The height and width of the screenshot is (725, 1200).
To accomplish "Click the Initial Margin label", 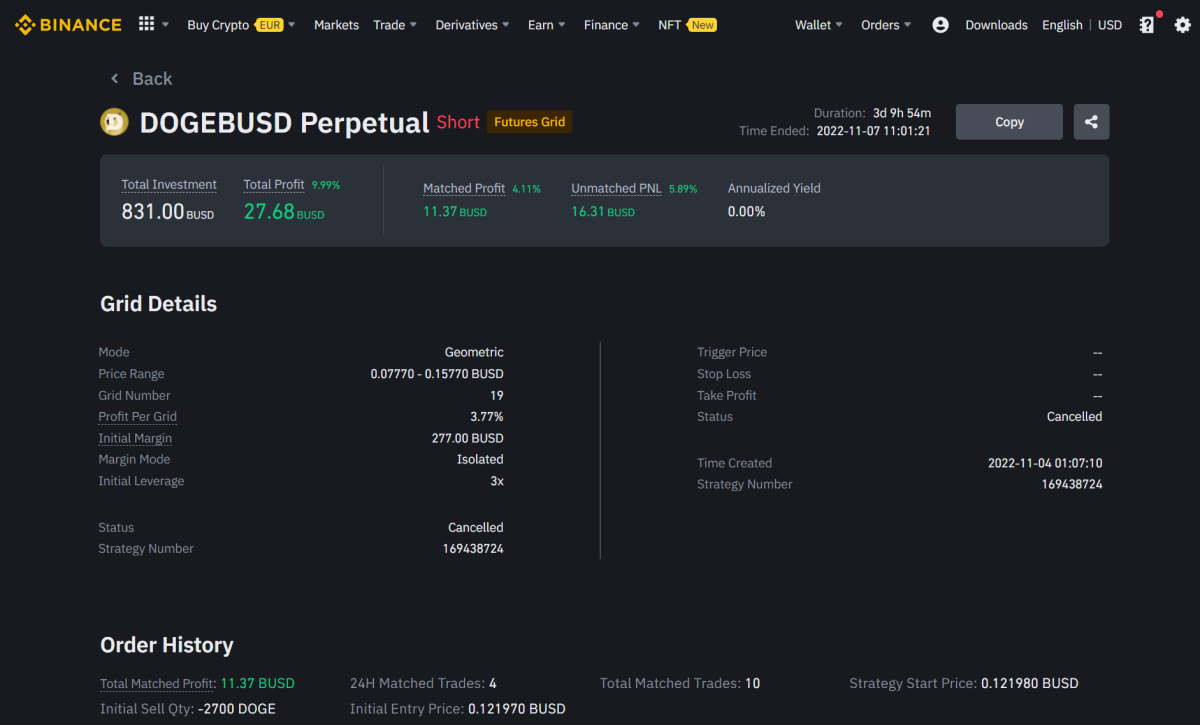I will 135,438.
